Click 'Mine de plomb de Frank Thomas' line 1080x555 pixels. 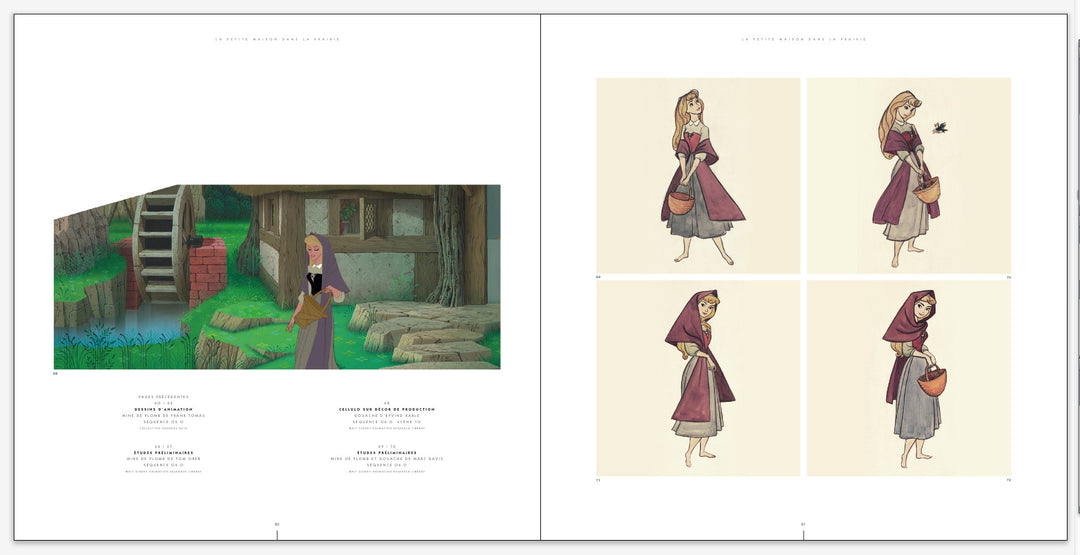pos(164,416)
